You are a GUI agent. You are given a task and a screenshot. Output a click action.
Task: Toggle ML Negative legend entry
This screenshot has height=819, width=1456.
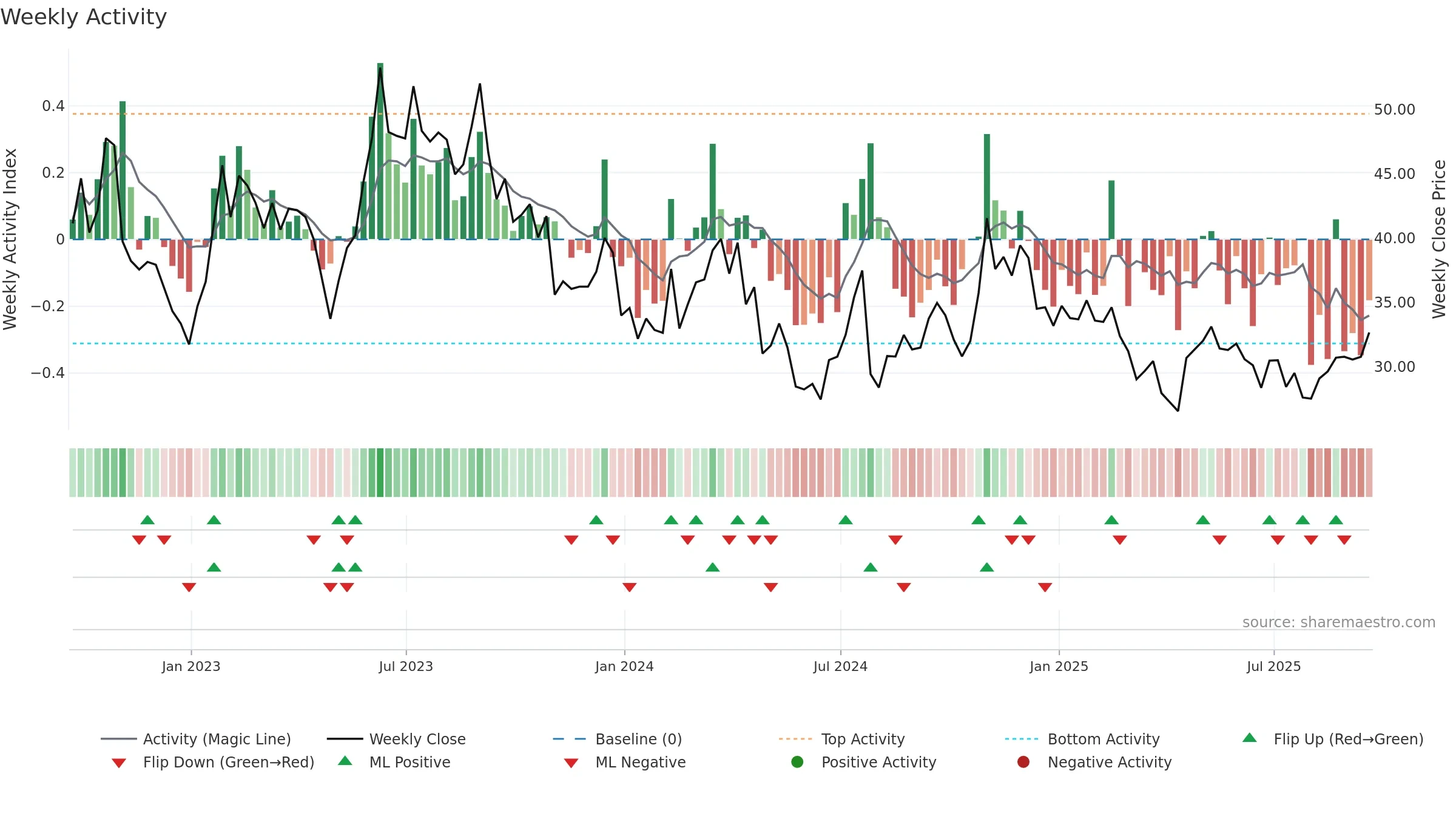point(625,762)
